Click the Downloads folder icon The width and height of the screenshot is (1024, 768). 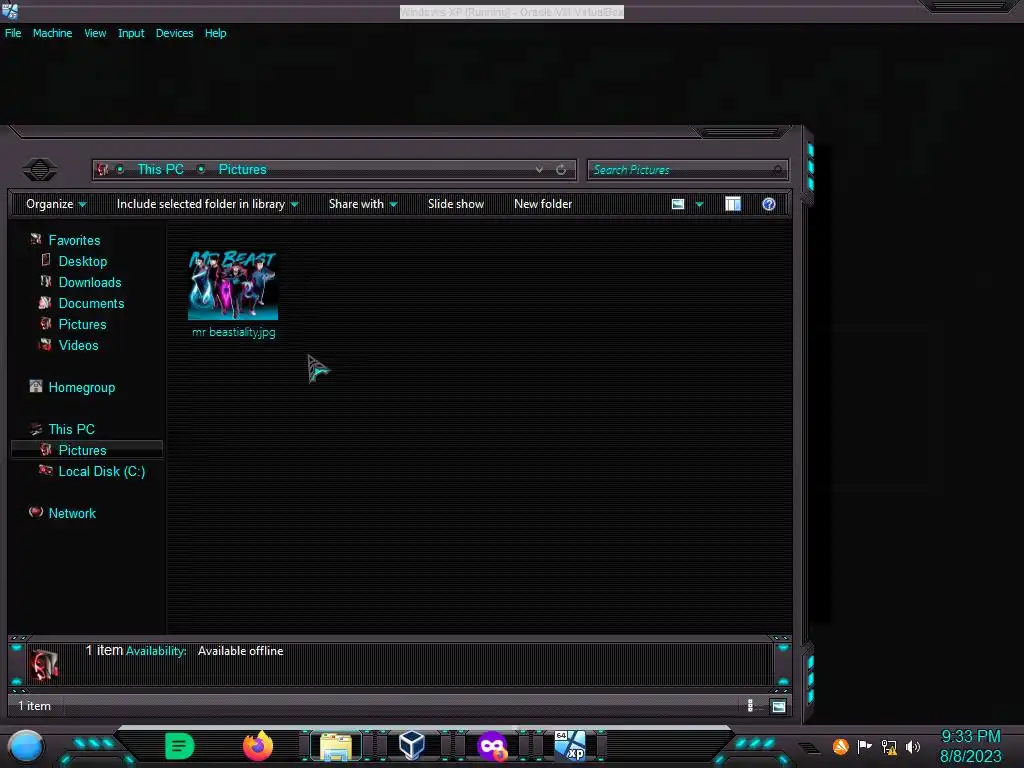(x=46, y=281)
